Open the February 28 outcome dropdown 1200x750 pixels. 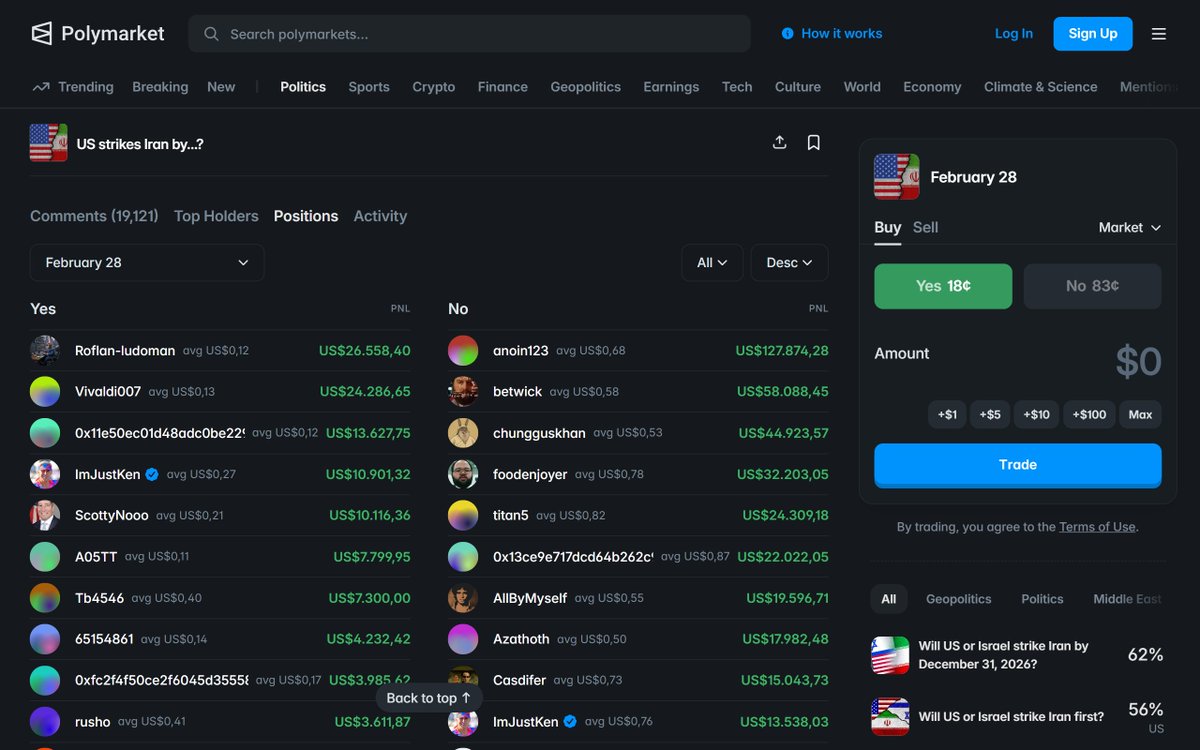(146, 262)
